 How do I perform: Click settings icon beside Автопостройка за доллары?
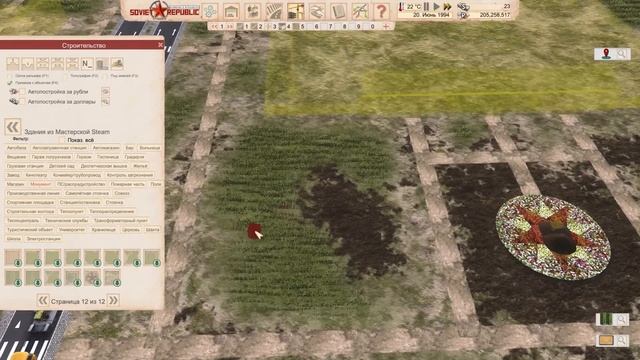point(105,101)
